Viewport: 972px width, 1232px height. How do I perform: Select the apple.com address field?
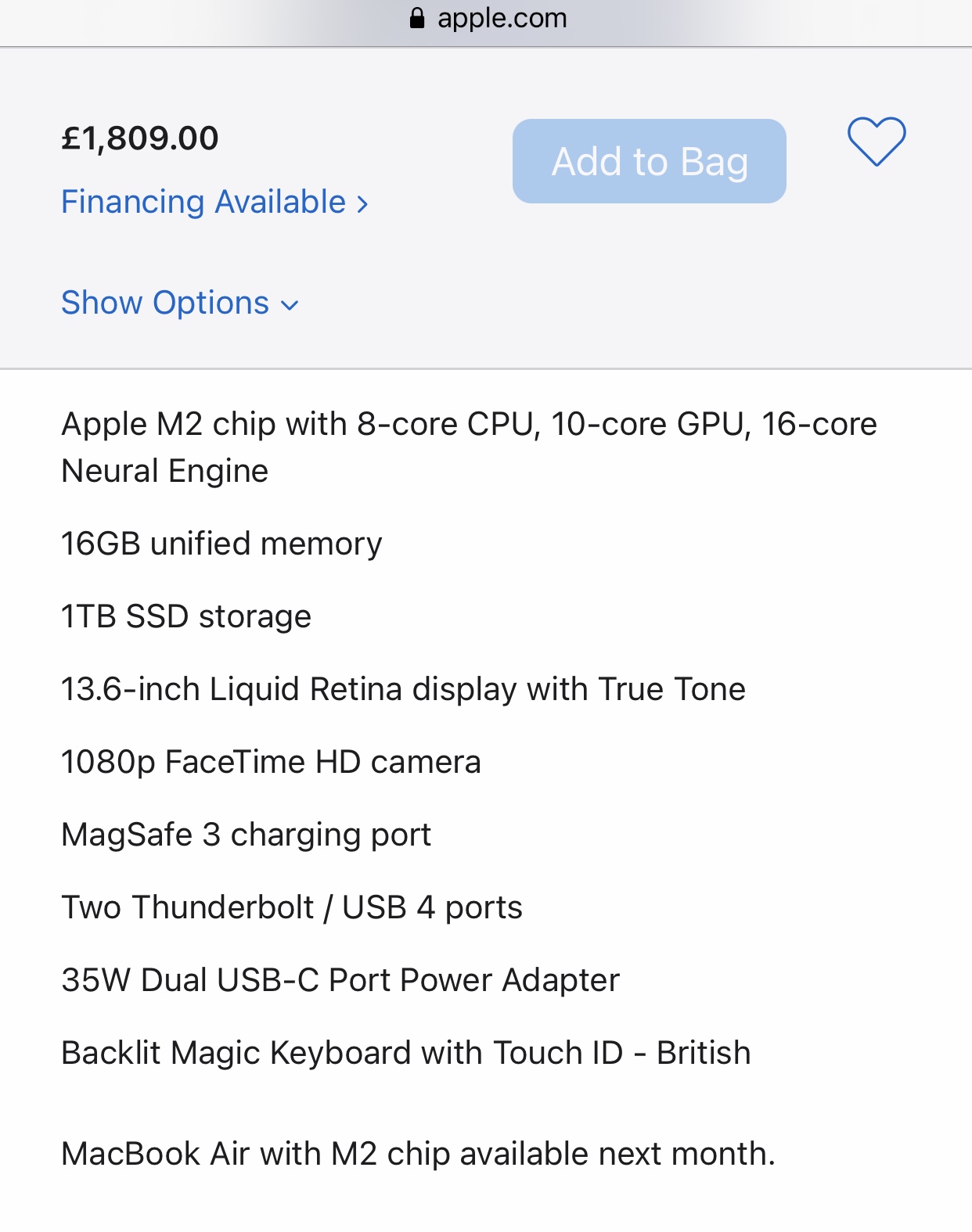click(x=501, y=18)
